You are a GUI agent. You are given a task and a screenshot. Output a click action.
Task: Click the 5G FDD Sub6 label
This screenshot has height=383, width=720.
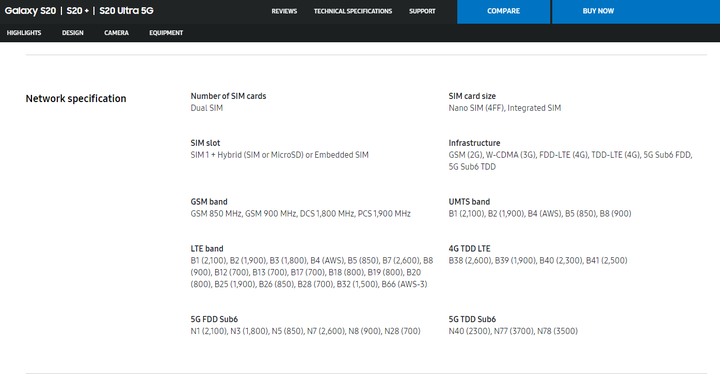coord(214,319)
